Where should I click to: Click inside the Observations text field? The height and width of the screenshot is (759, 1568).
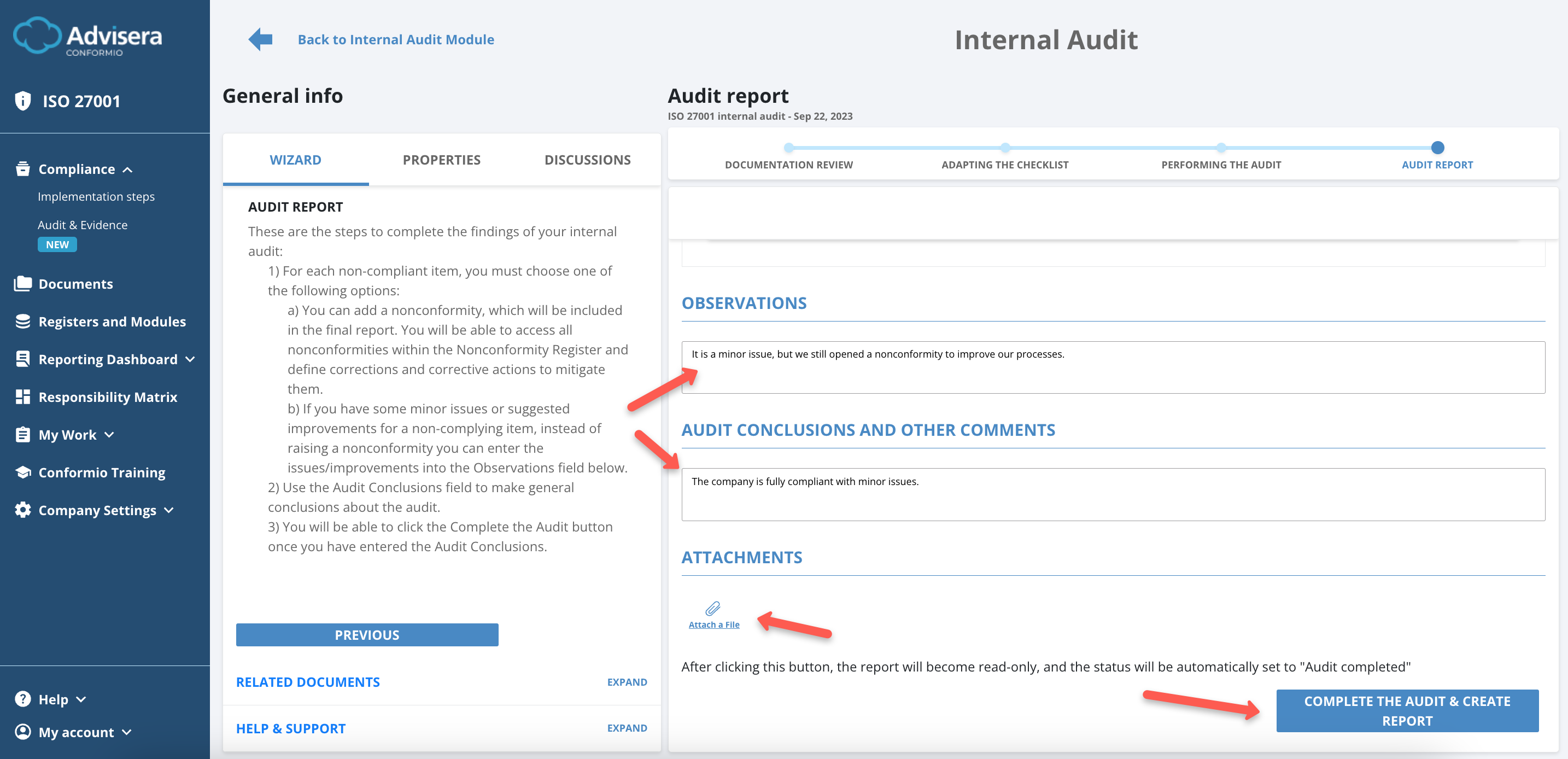click(x=1096, y=367)
